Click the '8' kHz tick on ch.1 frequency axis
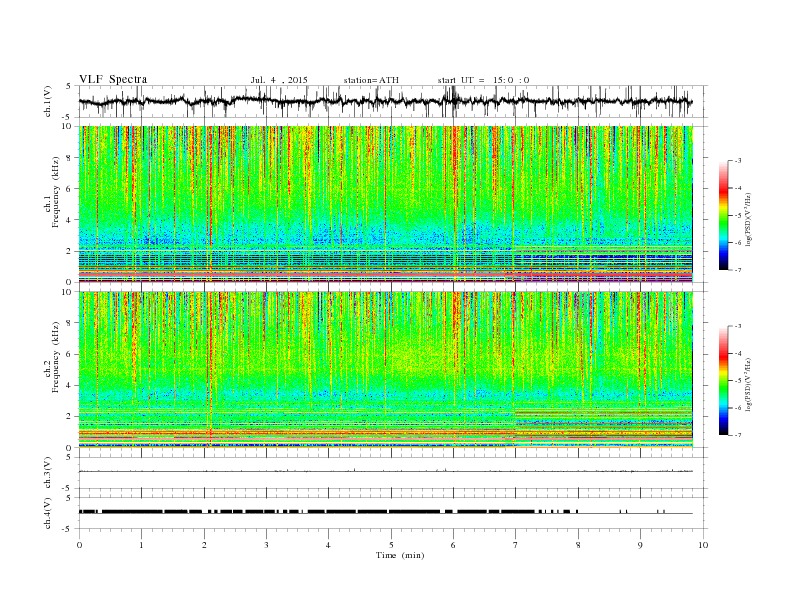Image resolution: width=792 pixels, height=612 pixels. coord(70,158)
